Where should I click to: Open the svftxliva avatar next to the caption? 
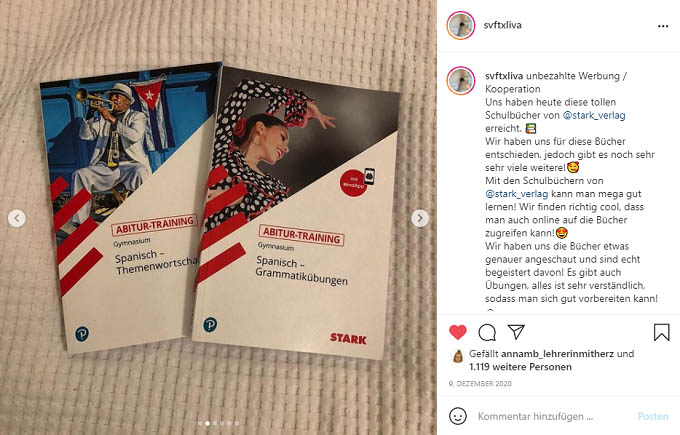pyautogui.click(x=461, y=81)
